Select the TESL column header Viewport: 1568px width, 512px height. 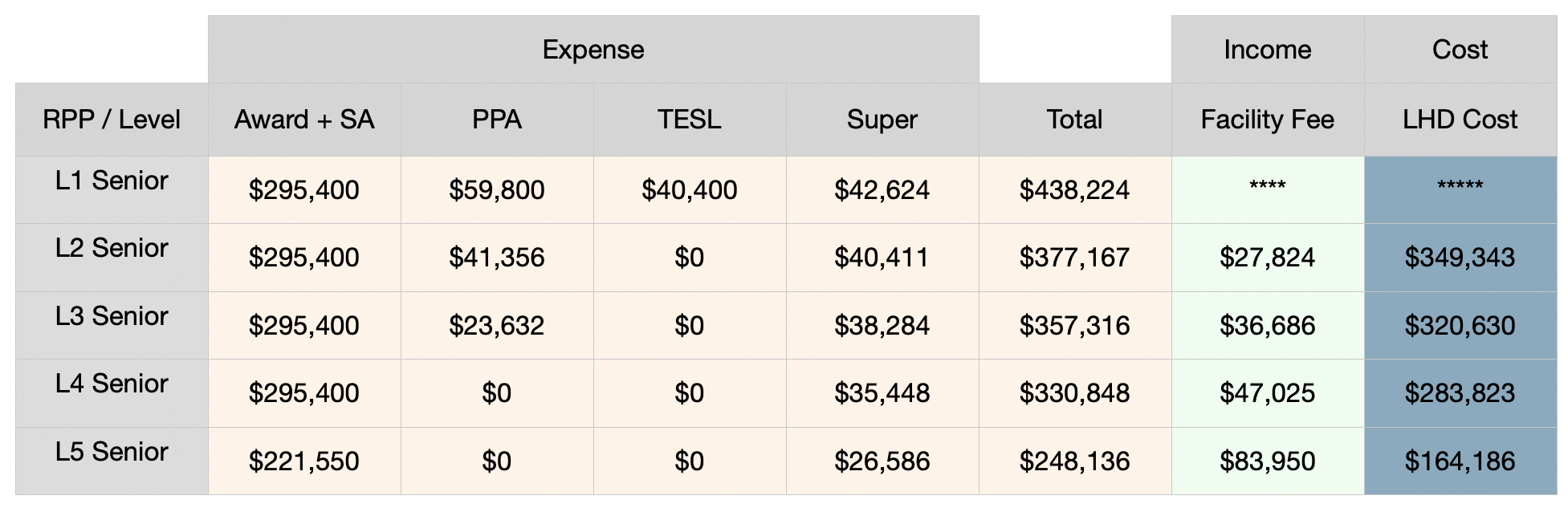click(689, 120)
